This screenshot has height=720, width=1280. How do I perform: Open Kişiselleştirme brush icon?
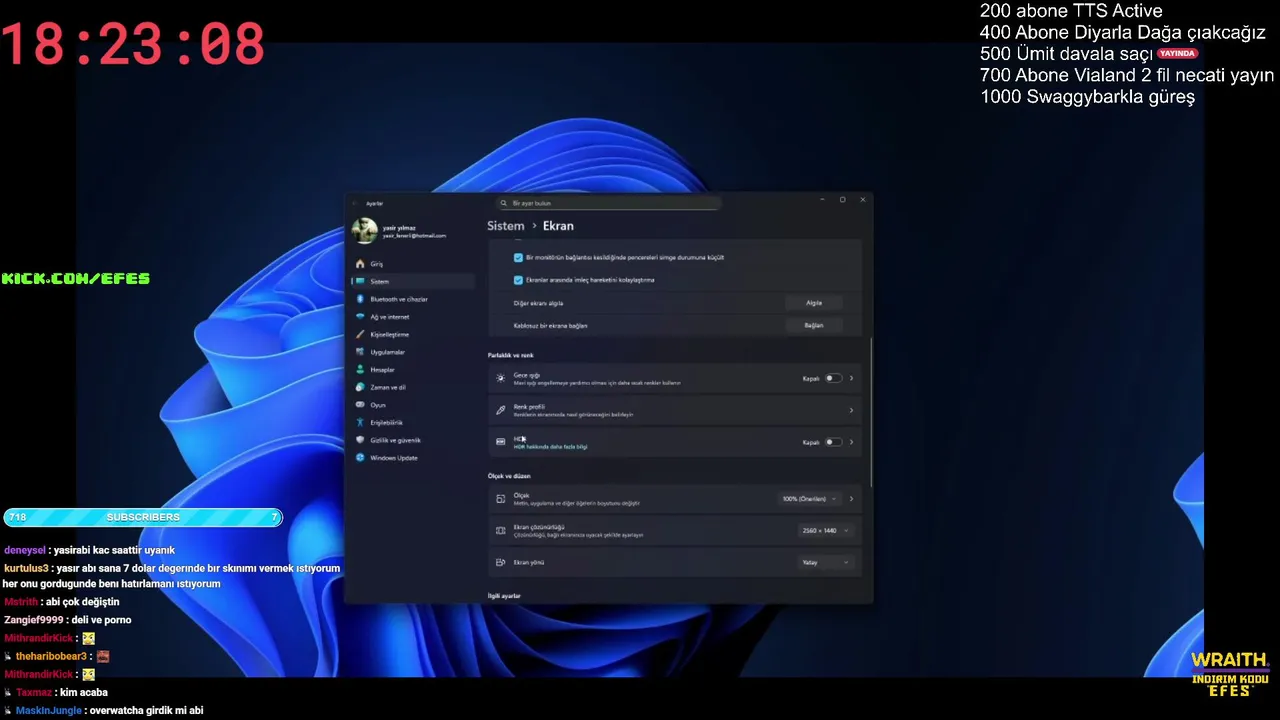360,334
